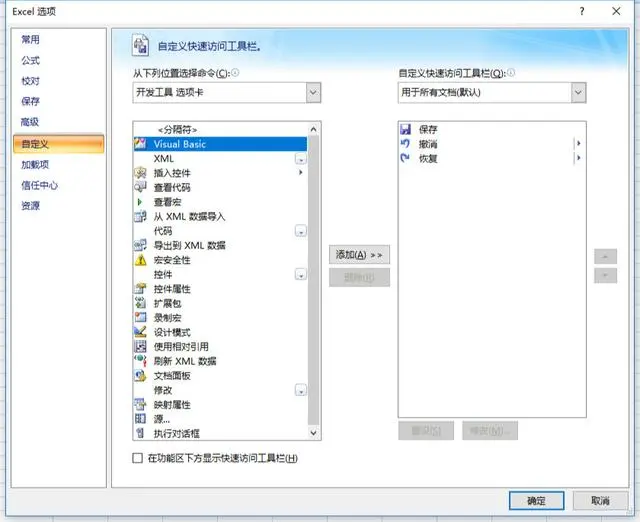Expand the 修改 group dropdown arrow
Screen dimensions: 640x522
point(301,391)
